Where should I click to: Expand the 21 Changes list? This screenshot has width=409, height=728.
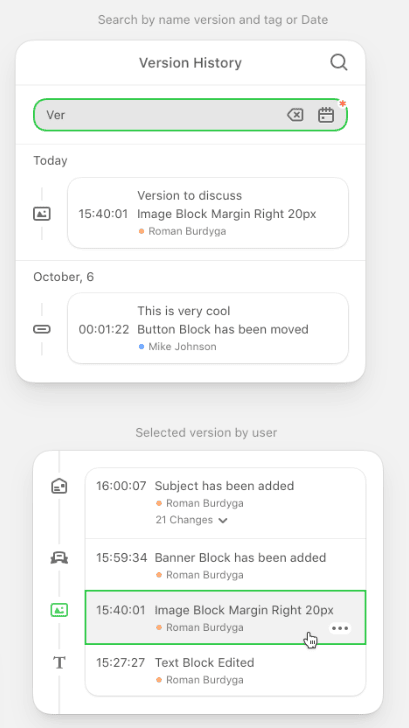[x=191, y=520]
